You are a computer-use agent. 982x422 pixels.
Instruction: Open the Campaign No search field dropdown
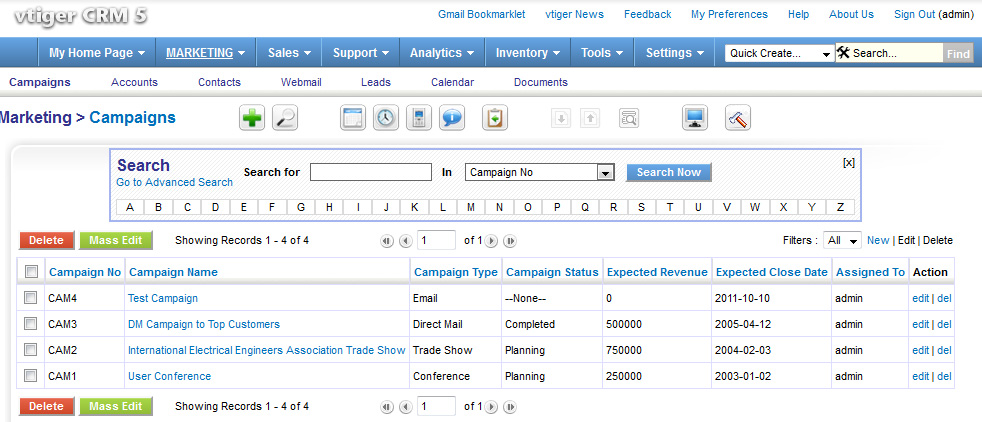click(x=540, y=172)
